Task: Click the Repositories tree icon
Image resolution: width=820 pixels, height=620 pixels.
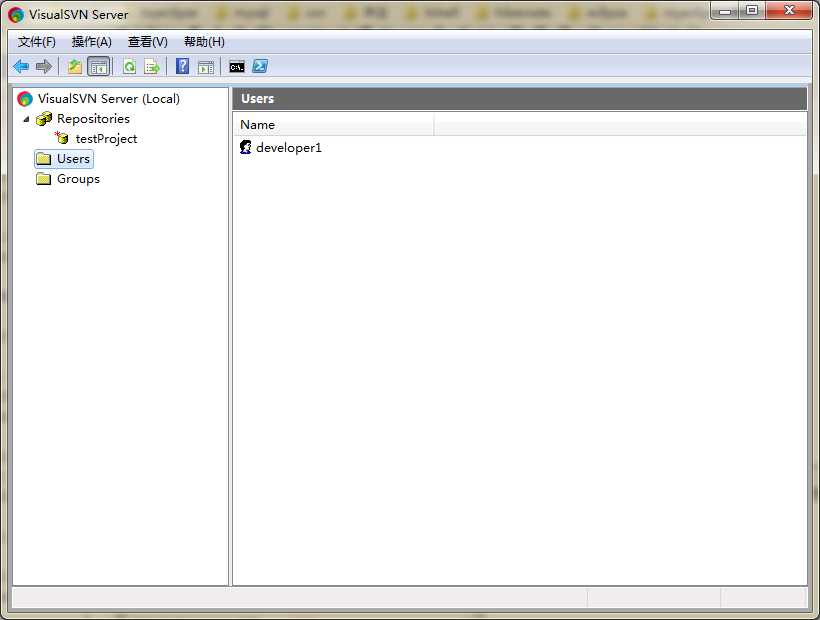Action: 44,119
